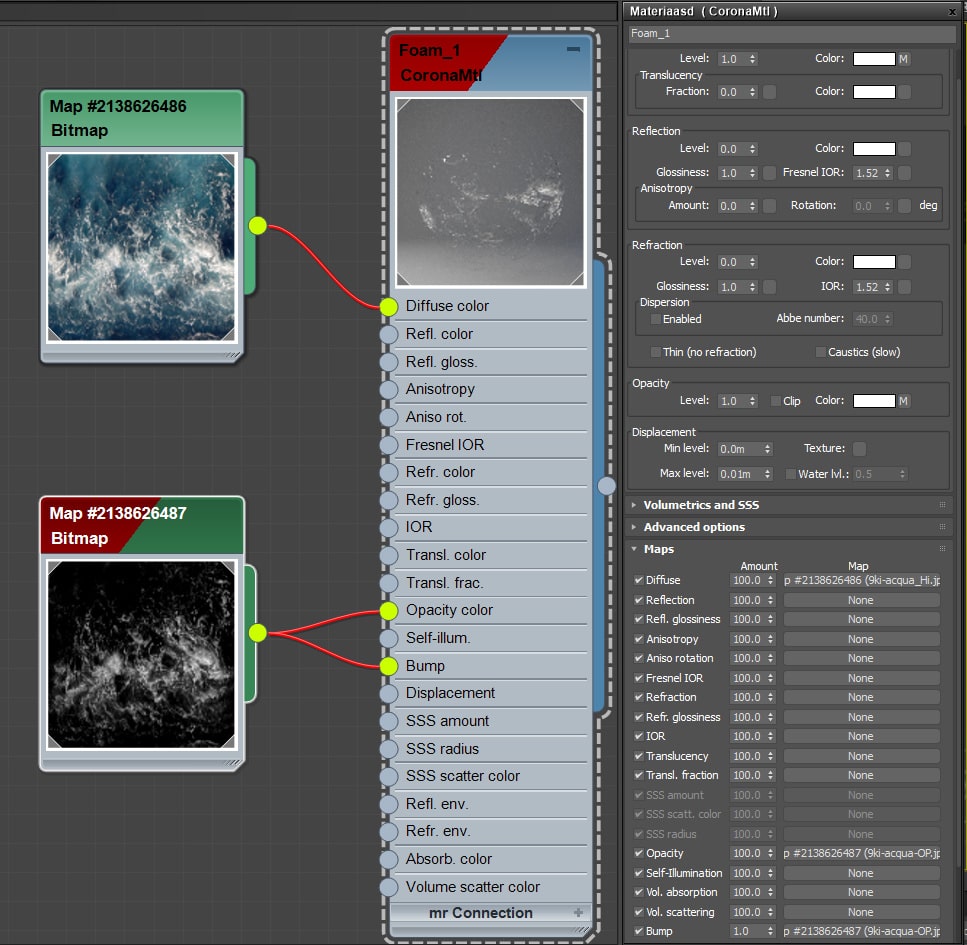Open Bump map slot #2138626487
This screenshot has height=945, width=967.
tap(862, 931)
